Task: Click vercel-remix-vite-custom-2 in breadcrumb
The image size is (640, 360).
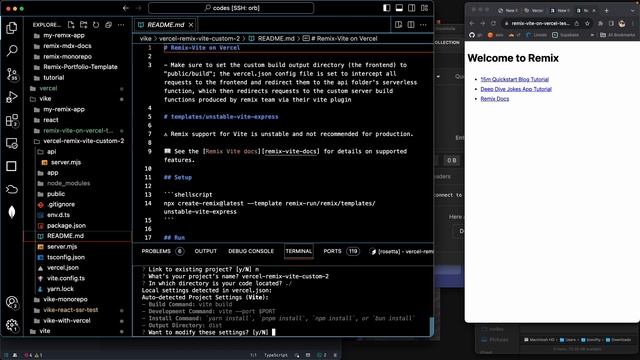Action: [x=199, y=38]
